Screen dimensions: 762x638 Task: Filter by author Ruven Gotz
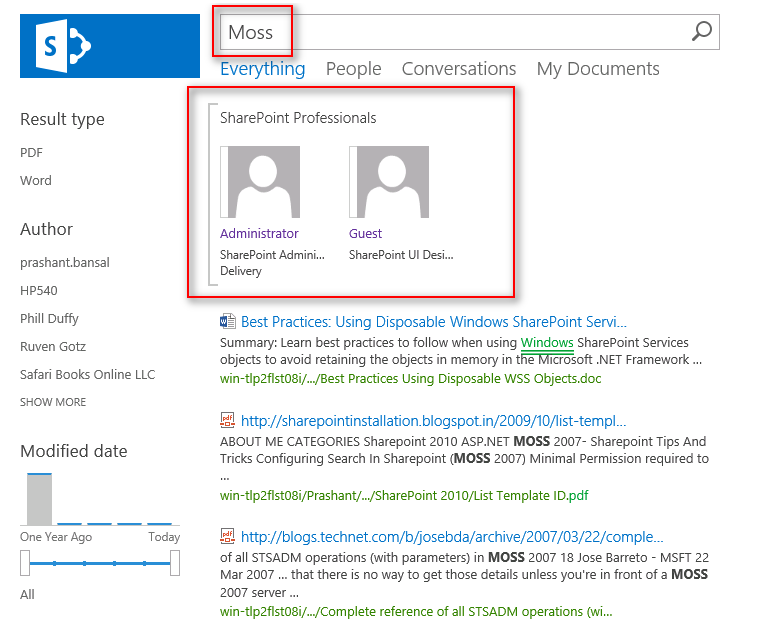click(53, 346)
